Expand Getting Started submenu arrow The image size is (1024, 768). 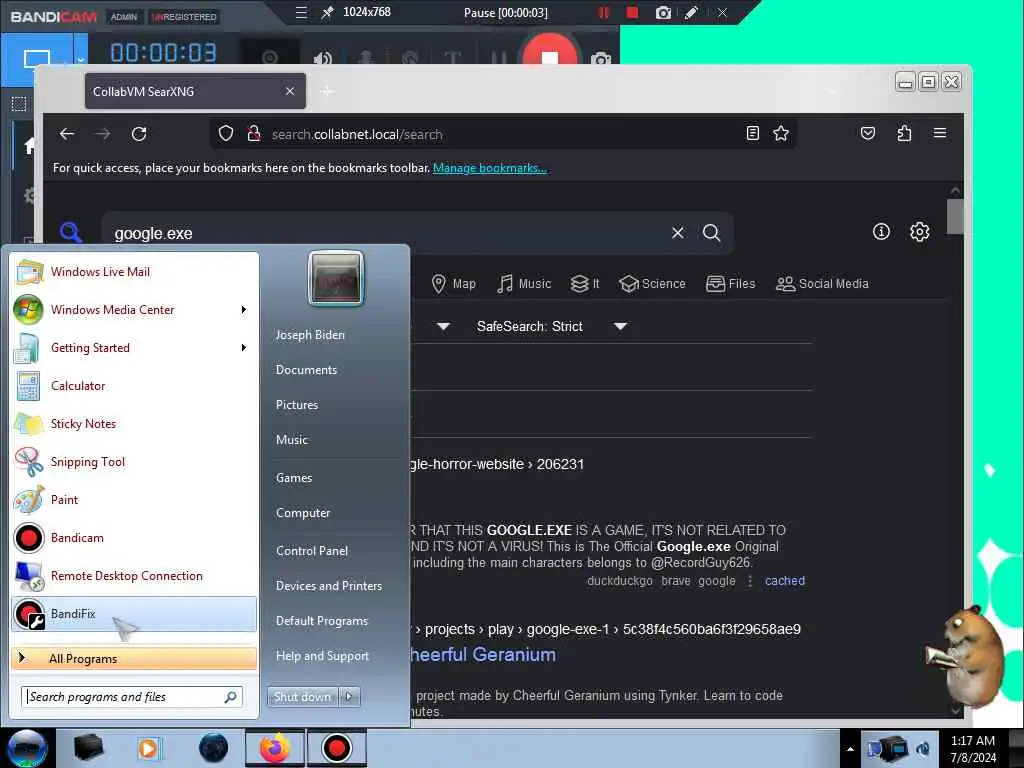(x=244, y=347)
